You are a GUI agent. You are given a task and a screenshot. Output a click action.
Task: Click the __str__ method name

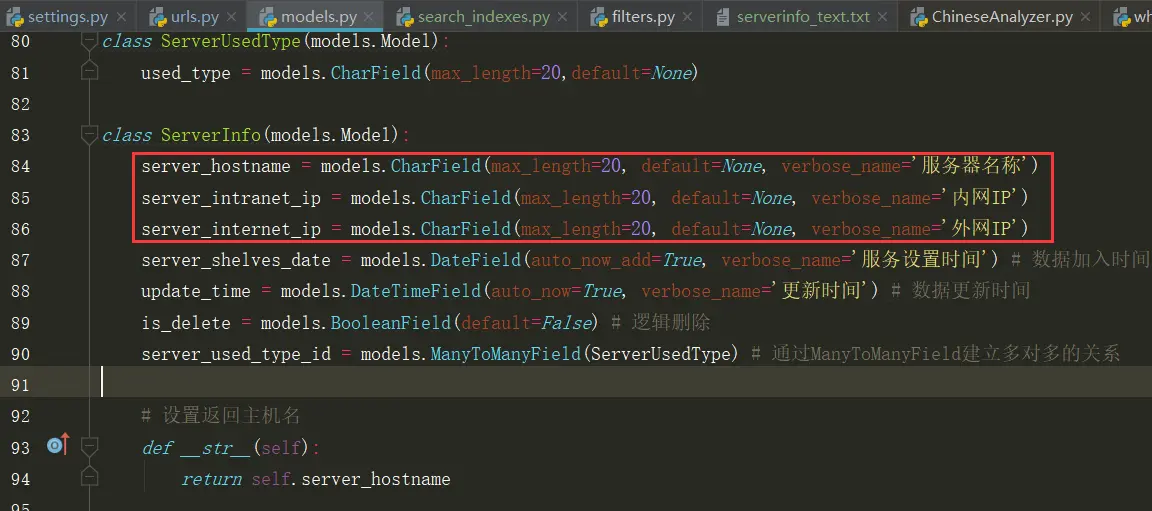[216, 447]
